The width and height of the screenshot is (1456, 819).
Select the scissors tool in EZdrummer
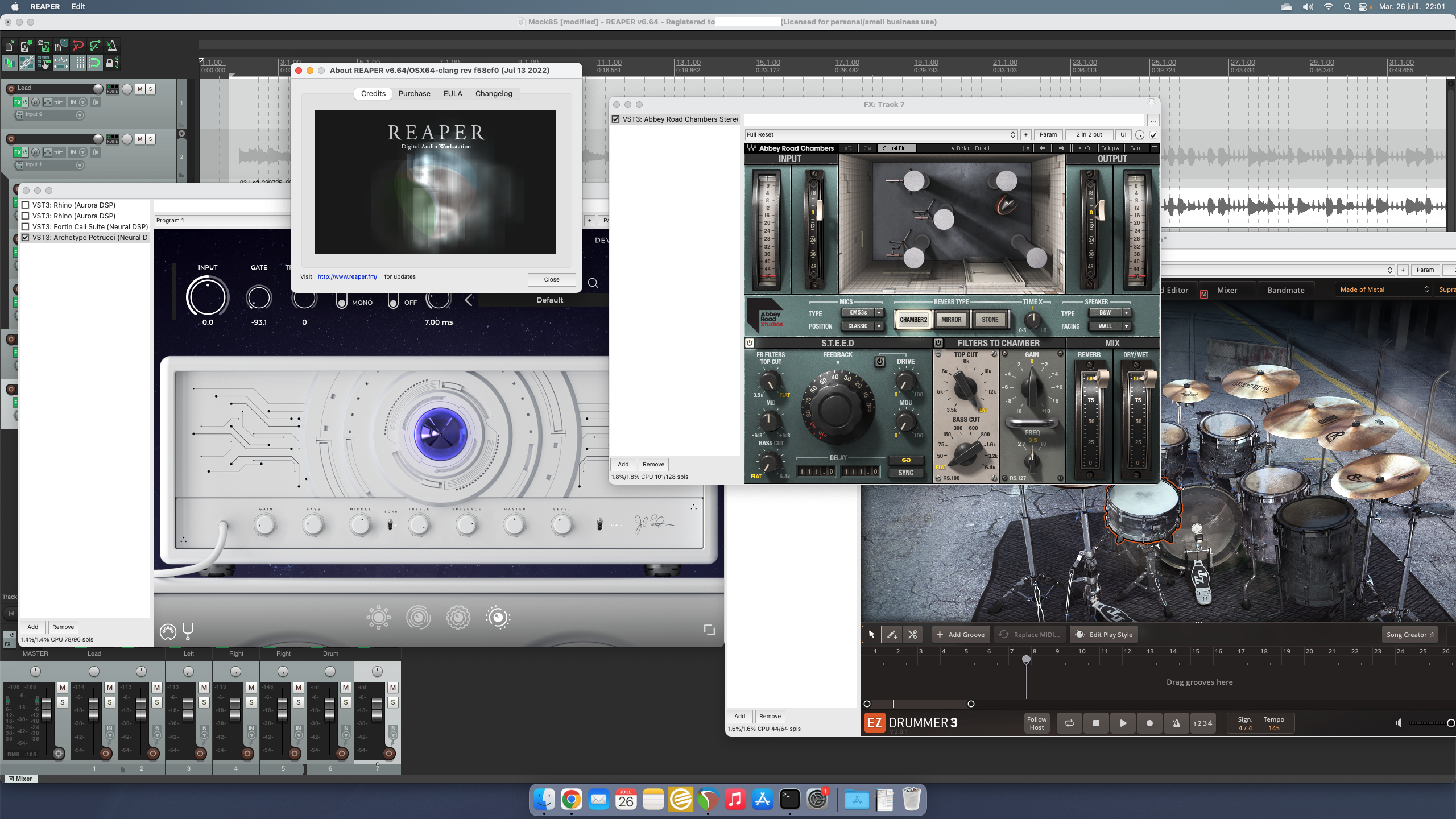pyautogui.click(x=913, y=635)
